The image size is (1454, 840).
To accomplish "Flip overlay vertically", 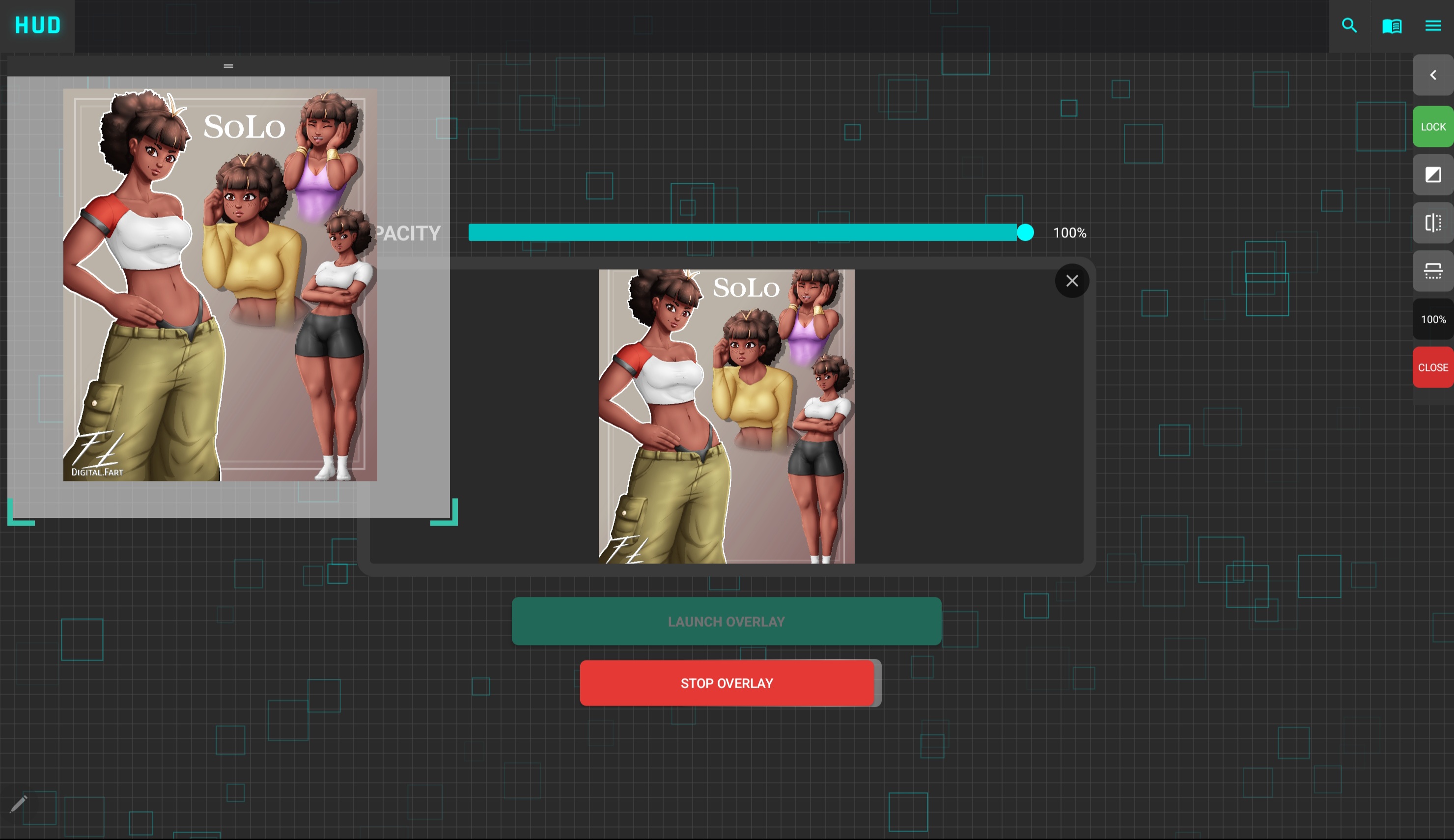I will tap(1433, 271).
